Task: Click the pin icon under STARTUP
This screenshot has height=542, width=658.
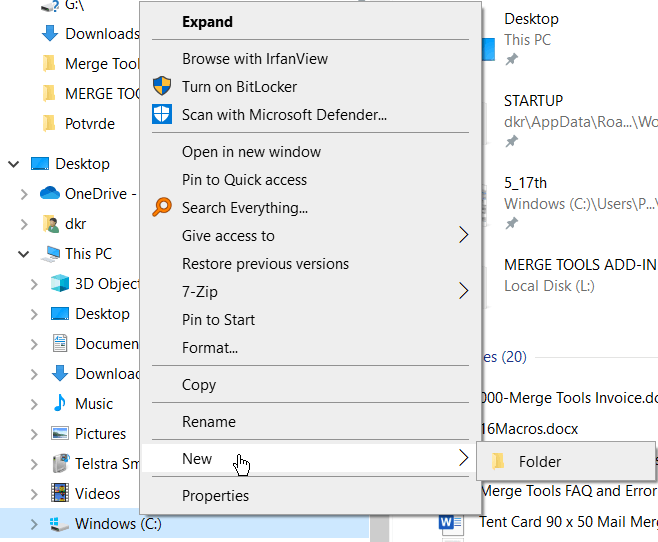Action: tap(511, 141)
